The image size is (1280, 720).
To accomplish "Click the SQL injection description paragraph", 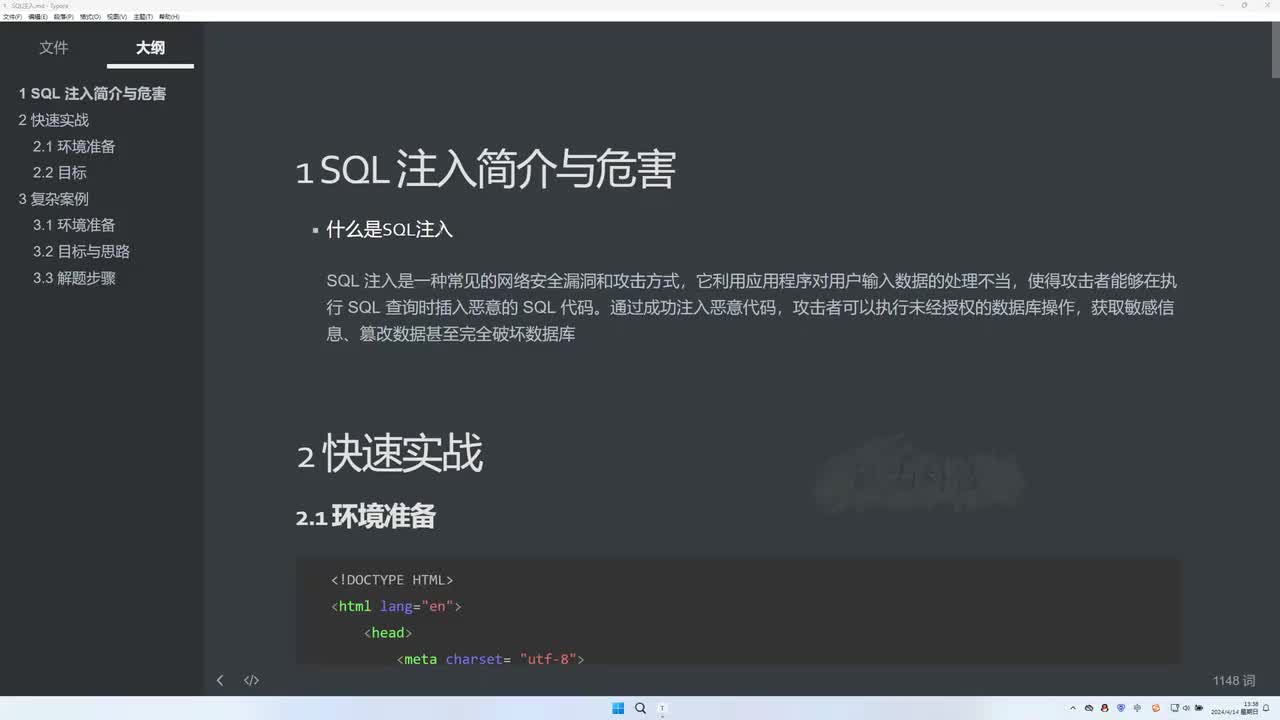I will pyautogui.click(x=751, y=308).
